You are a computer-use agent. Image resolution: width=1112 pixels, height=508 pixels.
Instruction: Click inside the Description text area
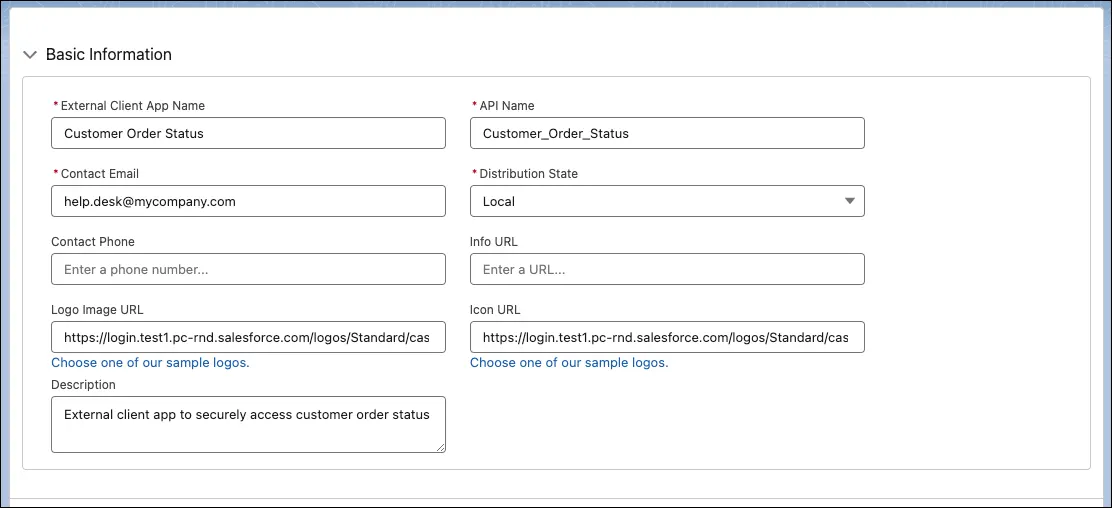[248, 424]
